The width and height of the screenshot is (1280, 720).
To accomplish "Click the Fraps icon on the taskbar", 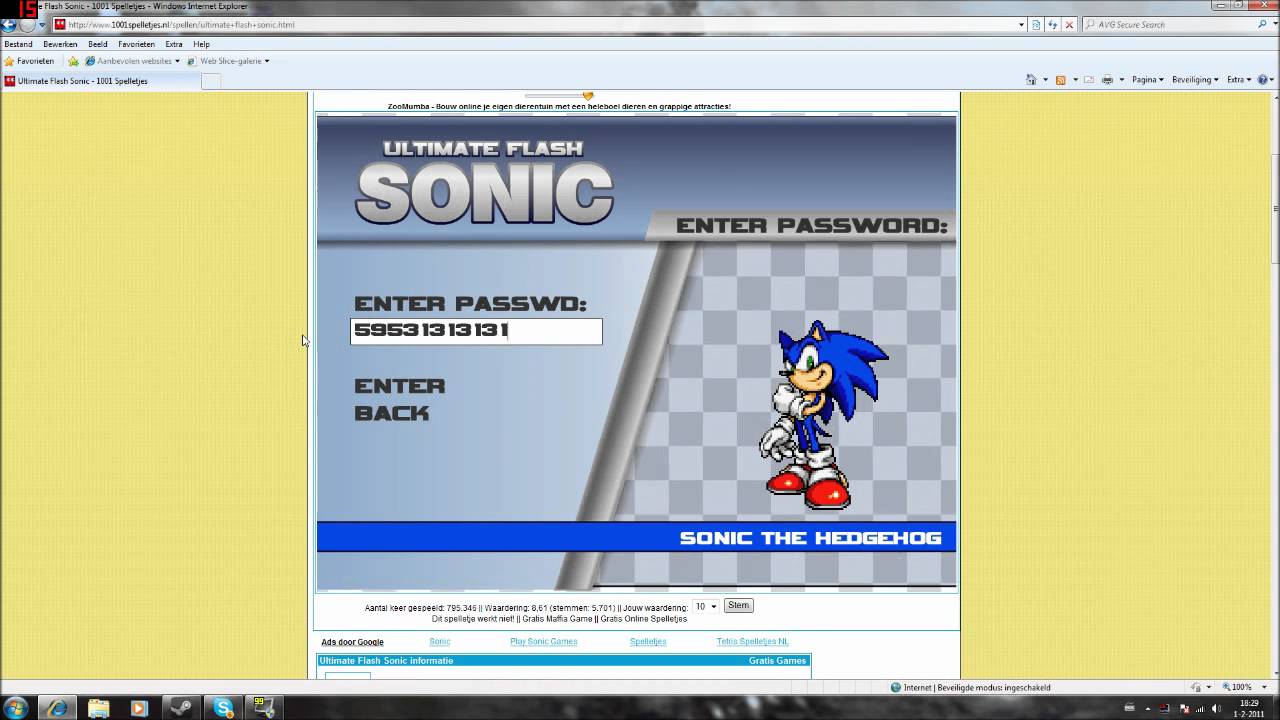I will click(x=264, y=708).
